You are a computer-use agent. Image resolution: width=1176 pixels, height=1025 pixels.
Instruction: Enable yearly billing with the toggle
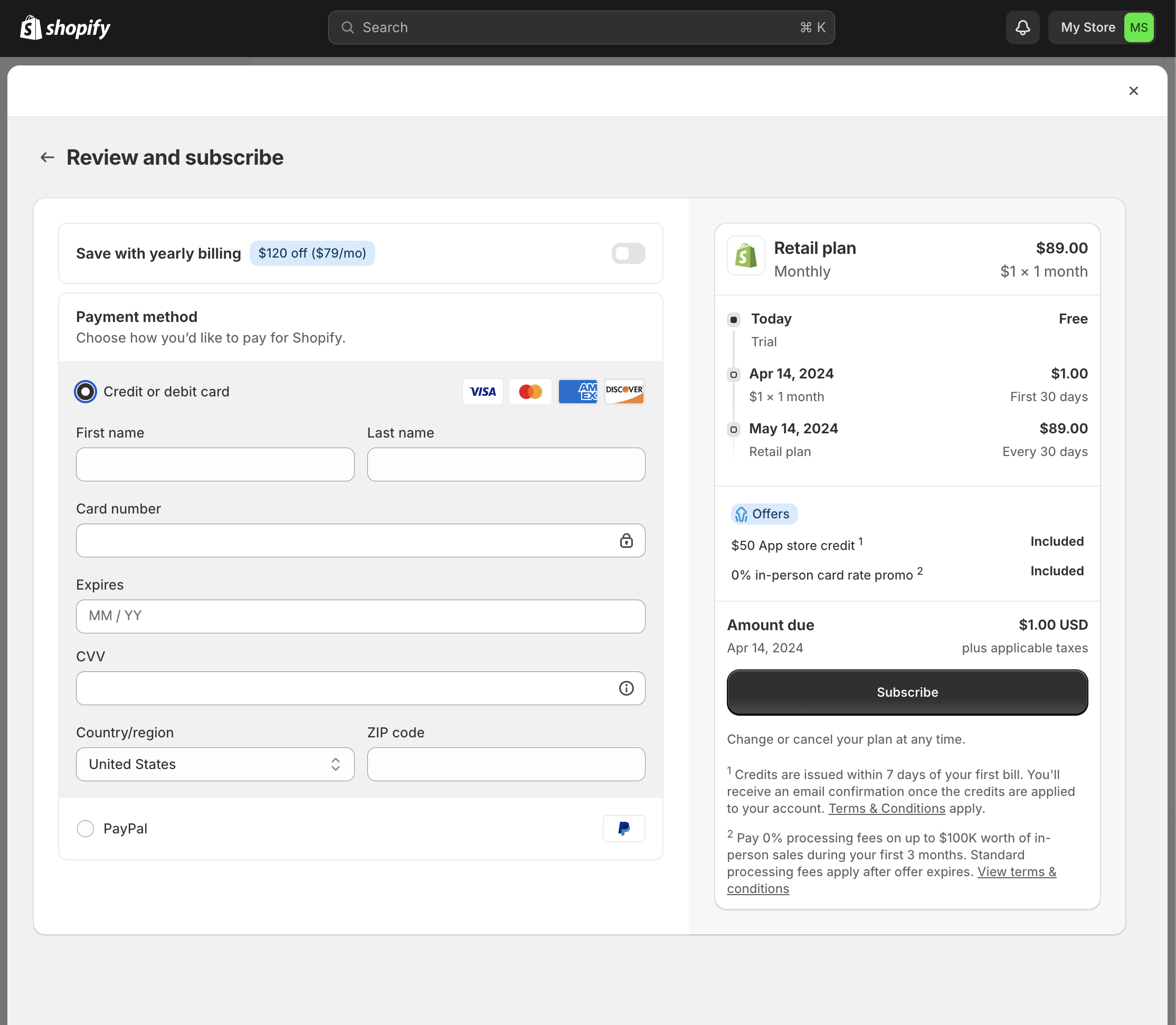coord(628,253)
